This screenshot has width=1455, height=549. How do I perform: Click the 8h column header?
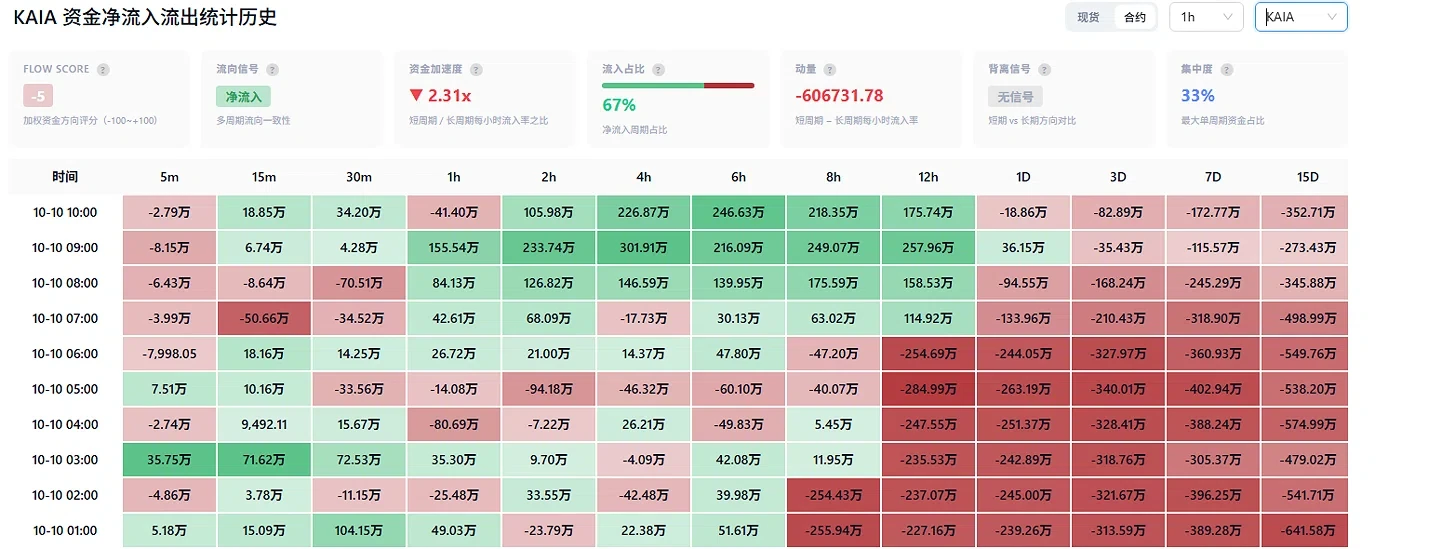pos(833,177)
